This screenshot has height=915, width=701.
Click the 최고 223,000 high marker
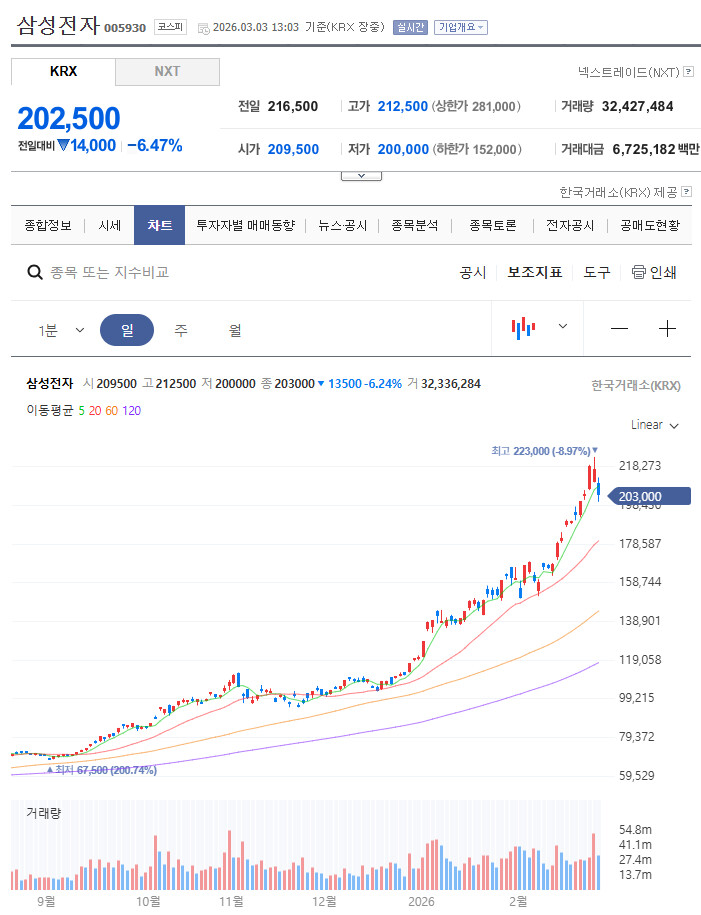point(544,451)
